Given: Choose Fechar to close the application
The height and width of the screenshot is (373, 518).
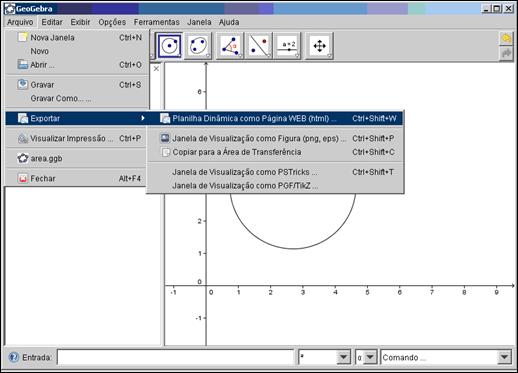Looking at the screenshot, I should pyautogui.click(x=77, y=178).
